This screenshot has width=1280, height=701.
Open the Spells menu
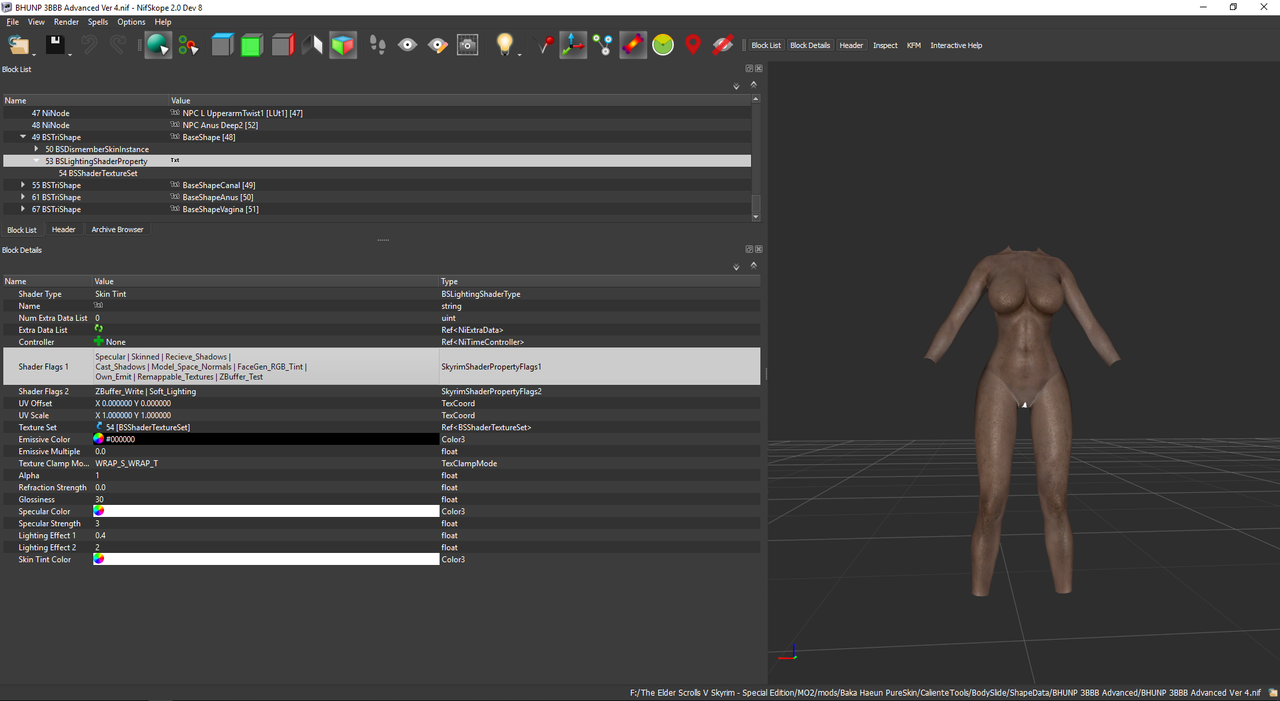pyautogui.click(x=98, y=21)
